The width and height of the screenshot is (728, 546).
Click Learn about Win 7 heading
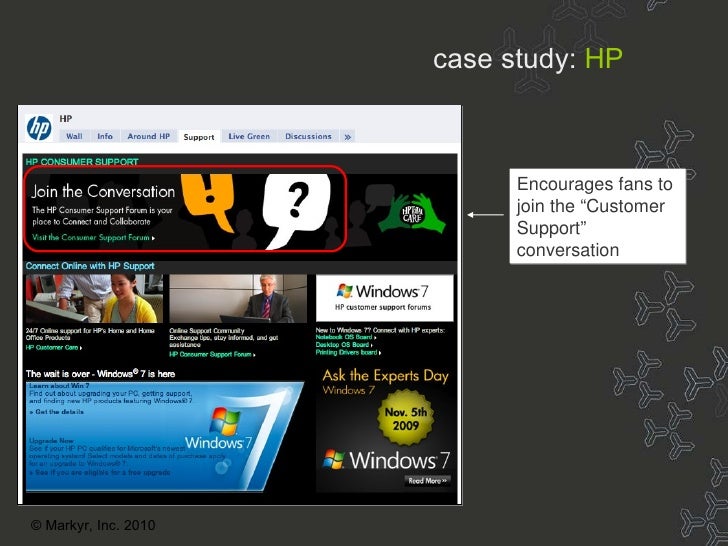point(58,385)
